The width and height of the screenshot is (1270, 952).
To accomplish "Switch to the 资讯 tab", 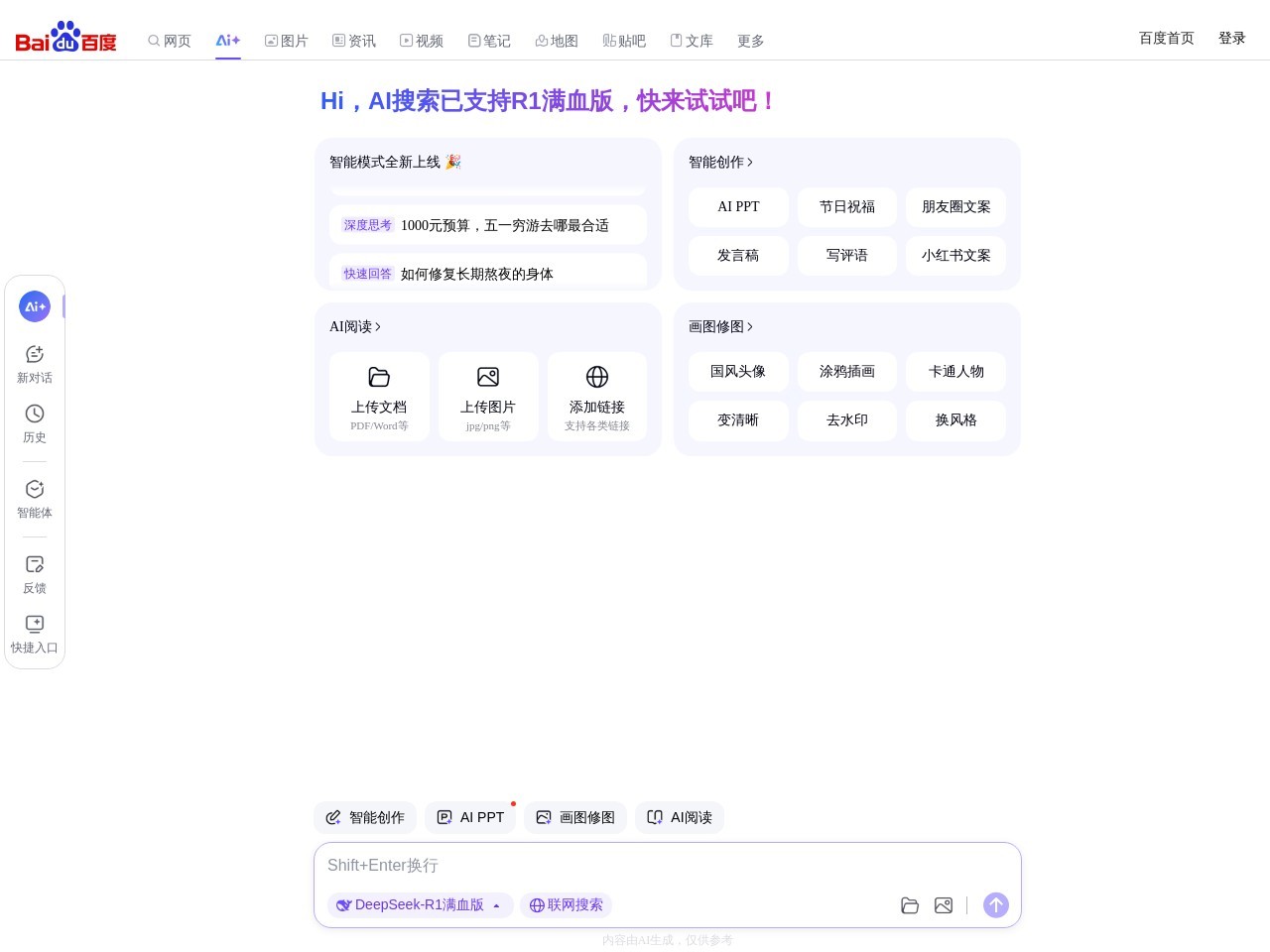I will 354,41.
